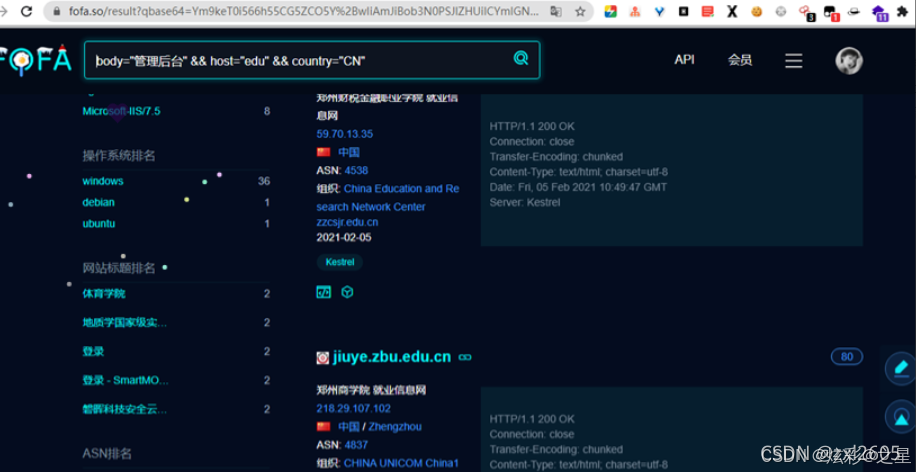Click the code view icon under Kestrel tag

[x=323, y=292]
